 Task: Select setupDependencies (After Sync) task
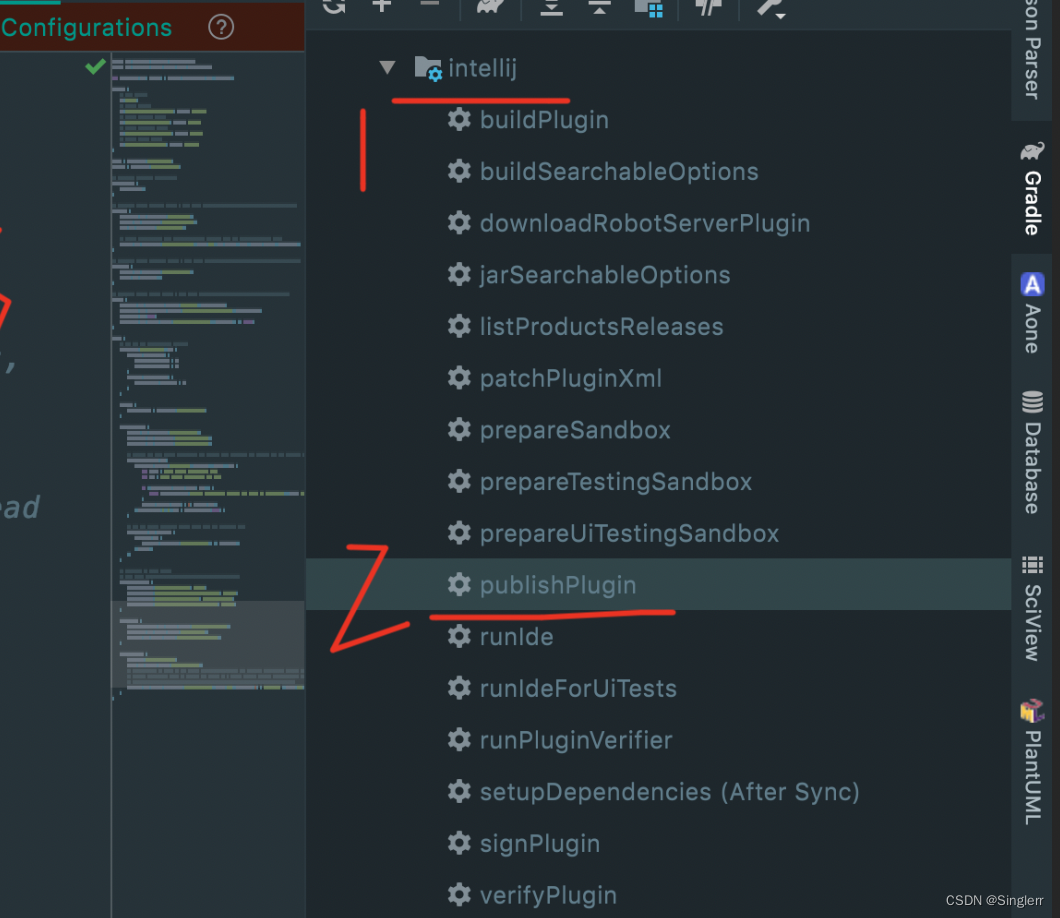[x=669, y=792]
